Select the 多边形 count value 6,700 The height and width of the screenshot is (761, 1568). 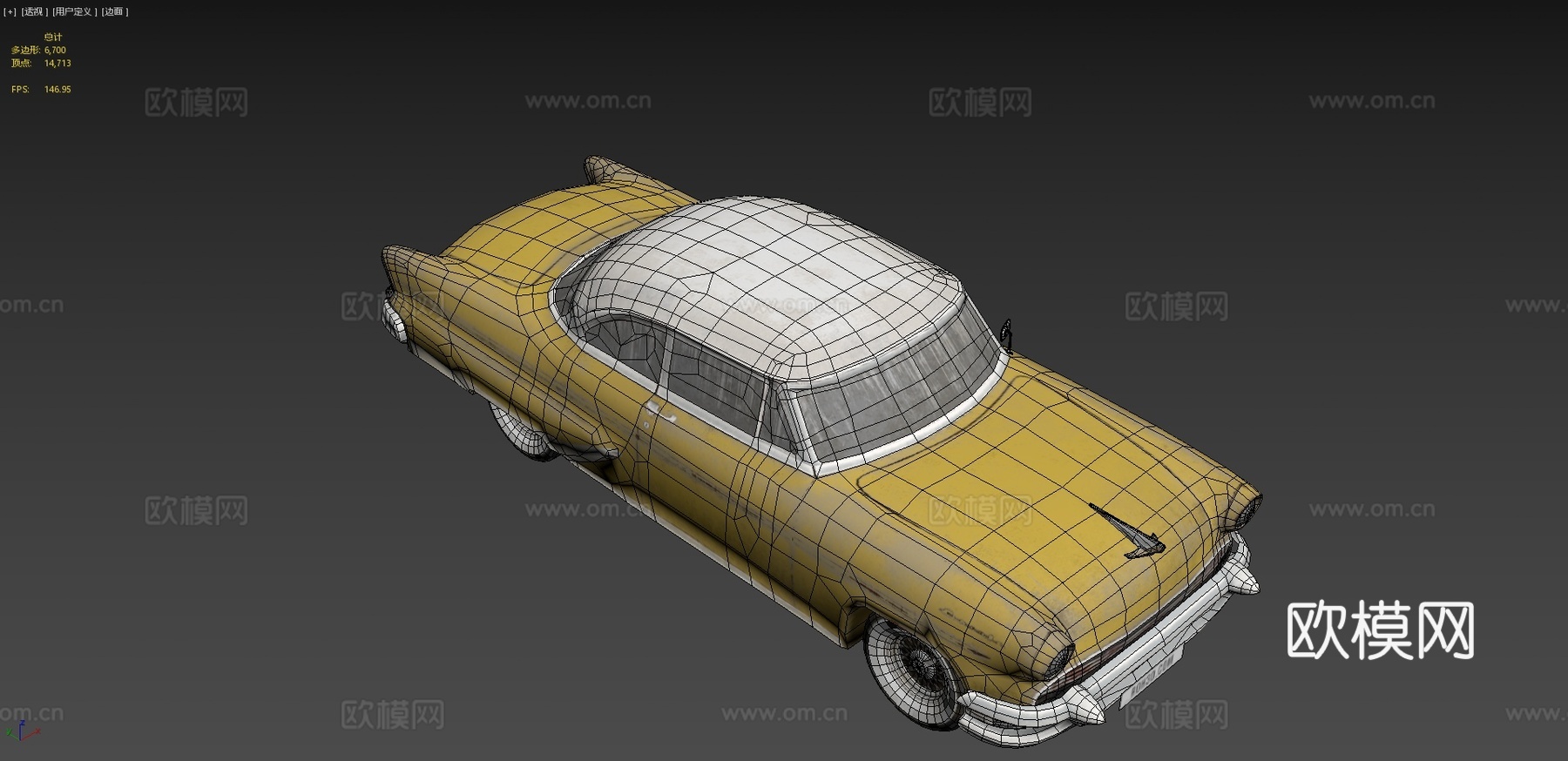[55, 51]
